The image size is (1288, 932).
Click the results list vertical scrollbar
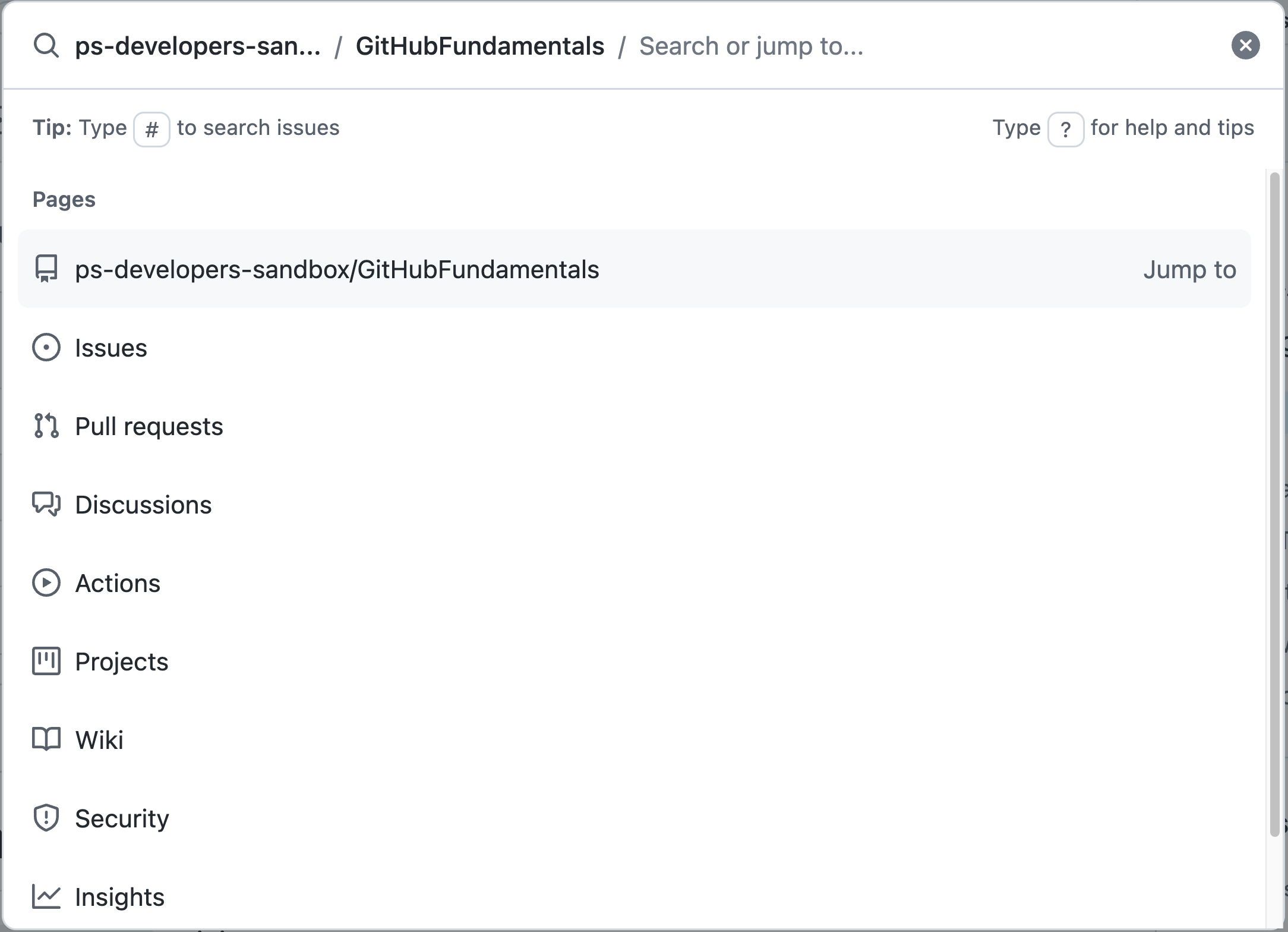pyautogui.click(x=1274, y=504)
